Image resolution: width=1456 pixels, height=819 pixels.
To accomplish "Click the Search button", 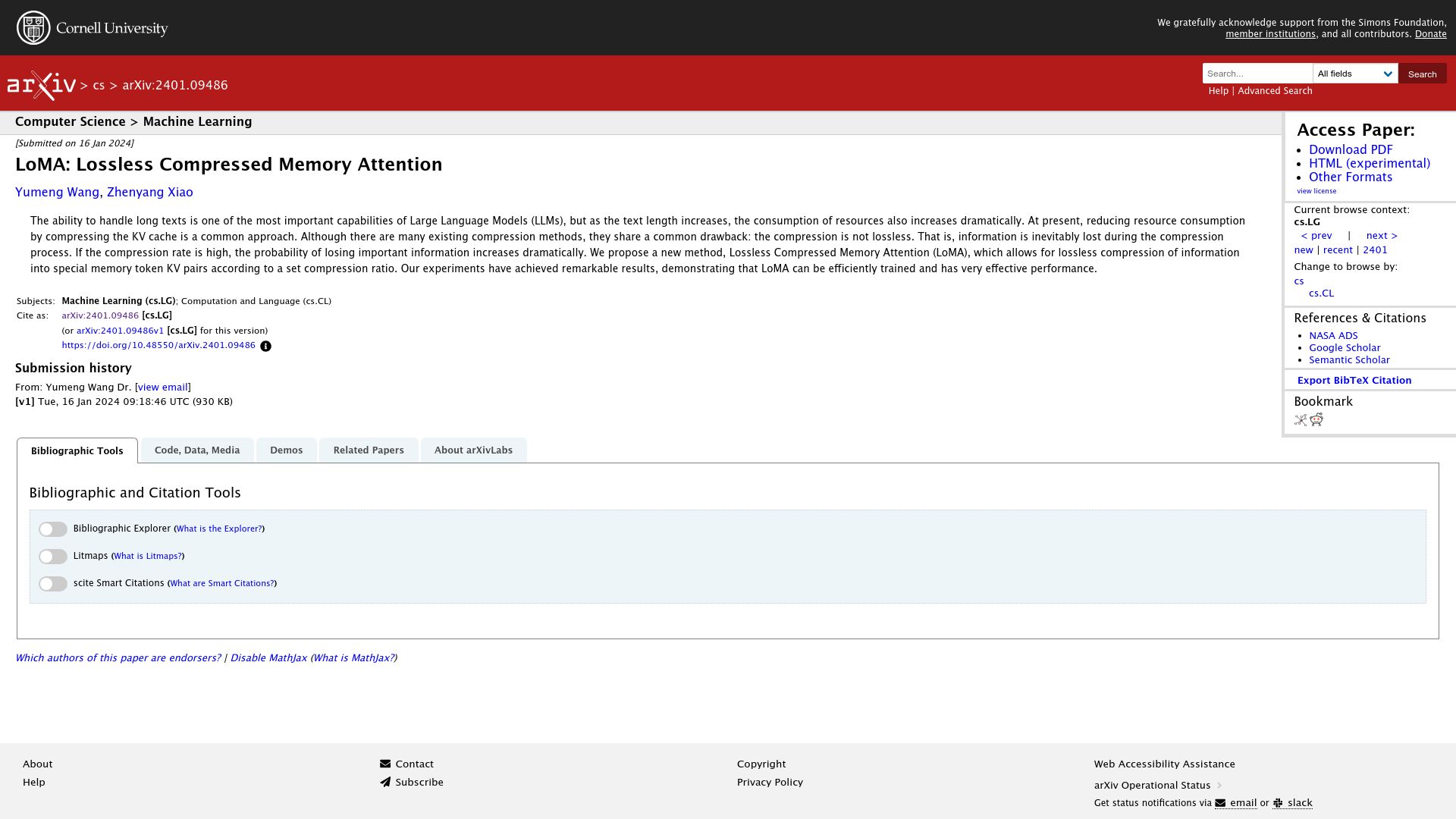I will [x=1422, y=74].
